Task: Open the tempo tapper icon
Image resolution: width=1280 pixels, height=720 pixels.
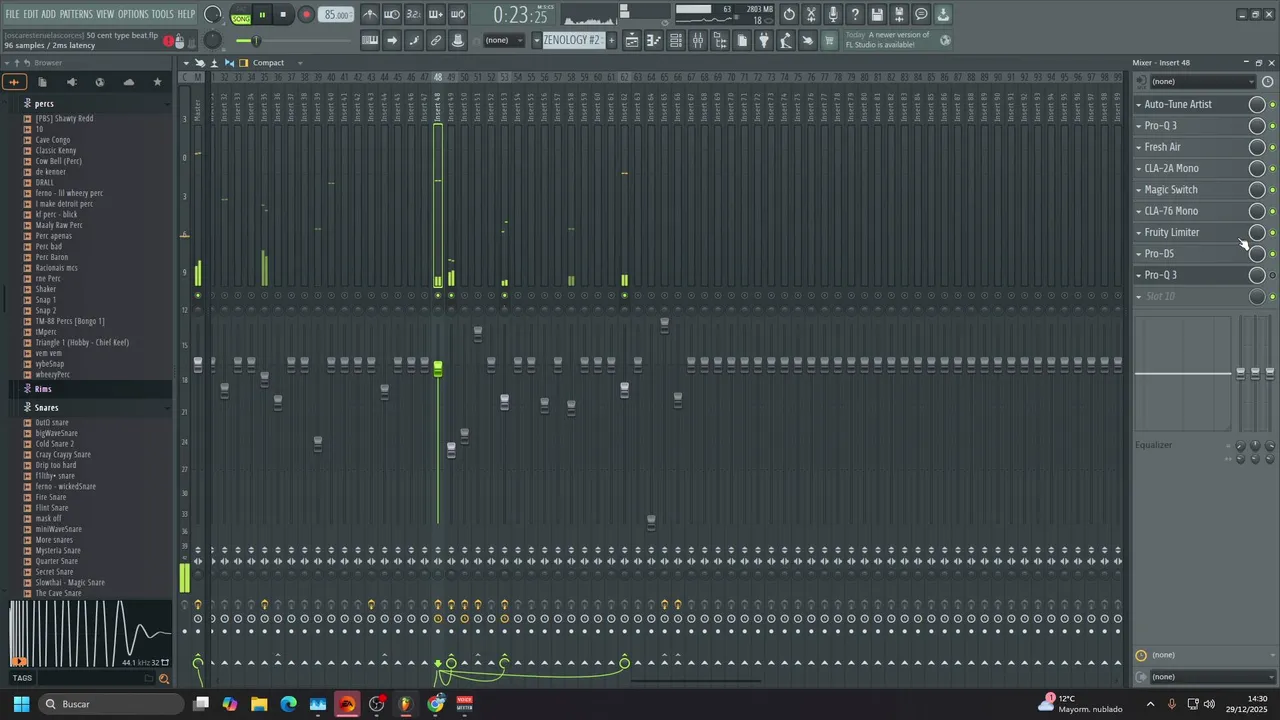Action: [786, 40]
